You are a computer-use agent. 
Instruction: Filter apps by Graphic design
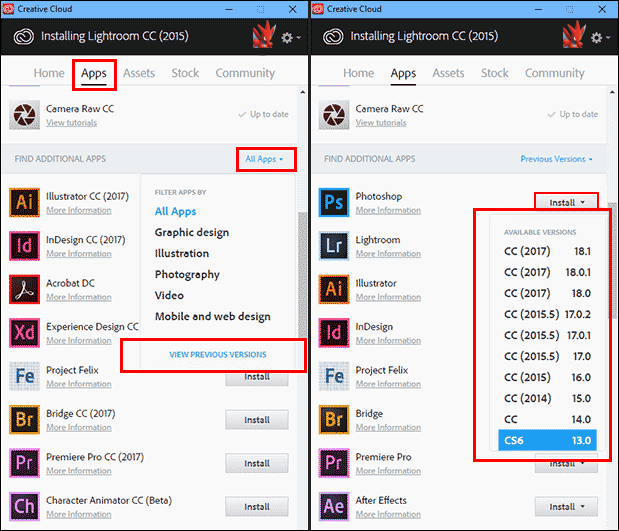coord(192,233)
